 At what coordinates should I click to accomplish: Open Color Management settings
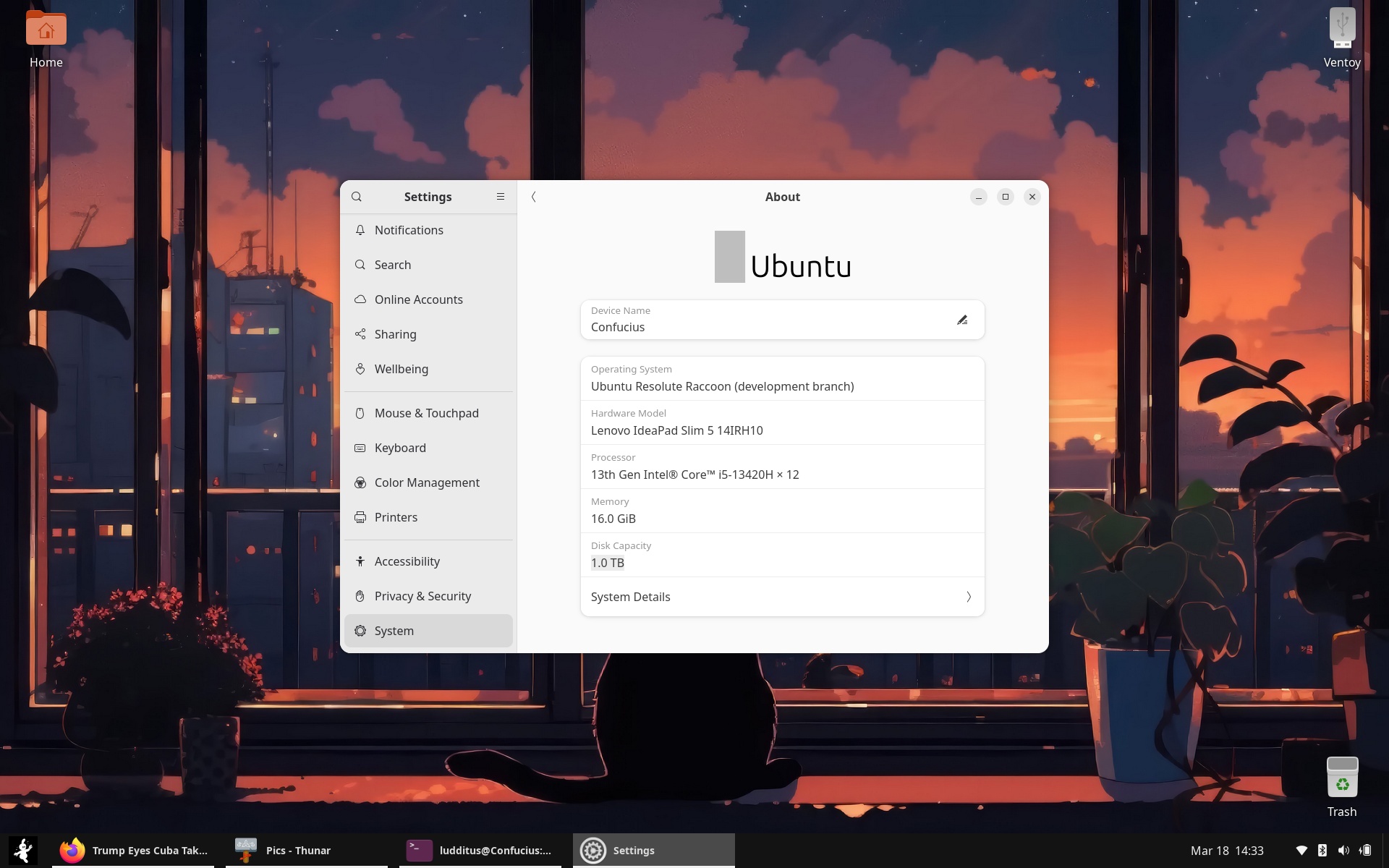(x=427, y=482)
